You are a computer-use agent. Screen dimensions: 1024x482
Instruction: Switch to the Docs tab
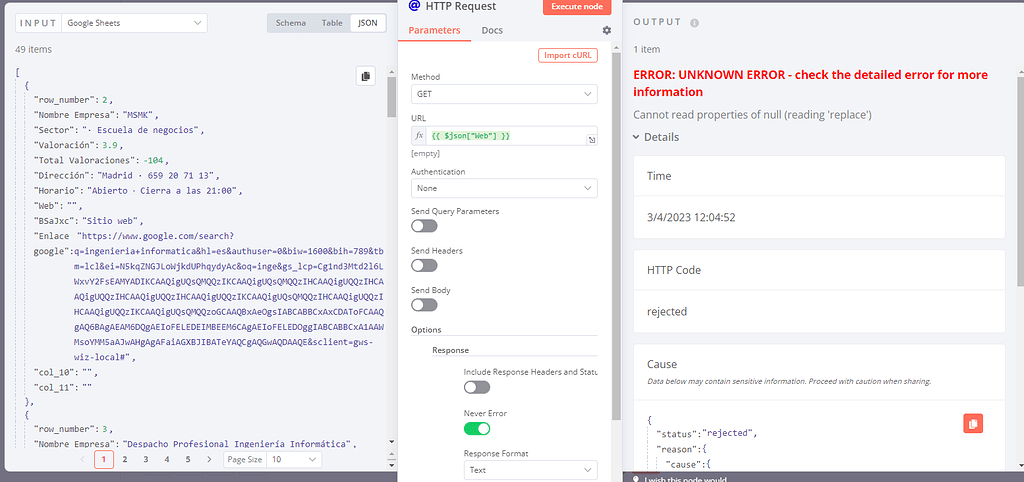[492, 30]
